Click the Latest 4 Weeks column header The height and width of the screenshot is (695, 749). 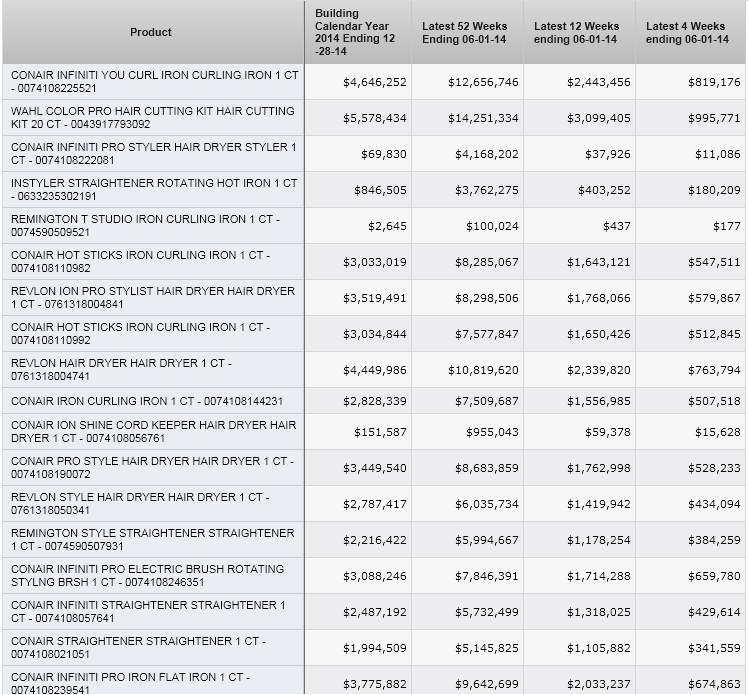pyautogui.click(x=687, y=32)
